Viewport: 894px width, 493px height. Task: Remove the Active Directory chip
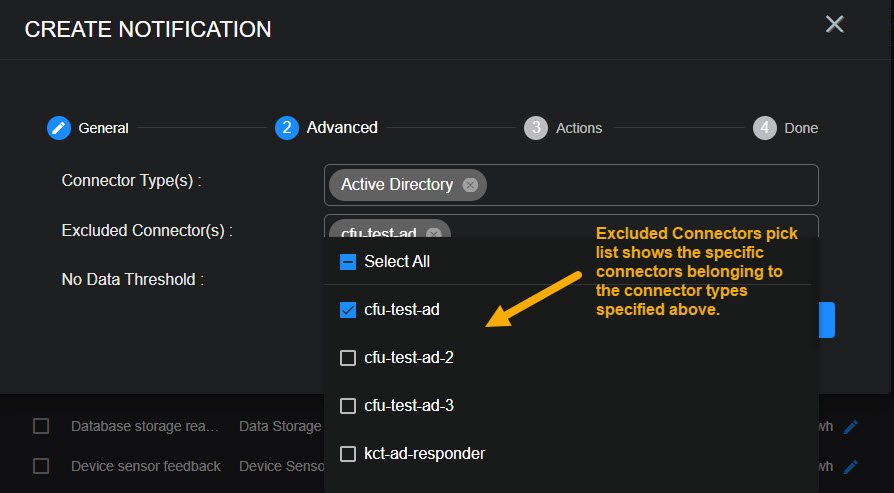pos(470,185)
